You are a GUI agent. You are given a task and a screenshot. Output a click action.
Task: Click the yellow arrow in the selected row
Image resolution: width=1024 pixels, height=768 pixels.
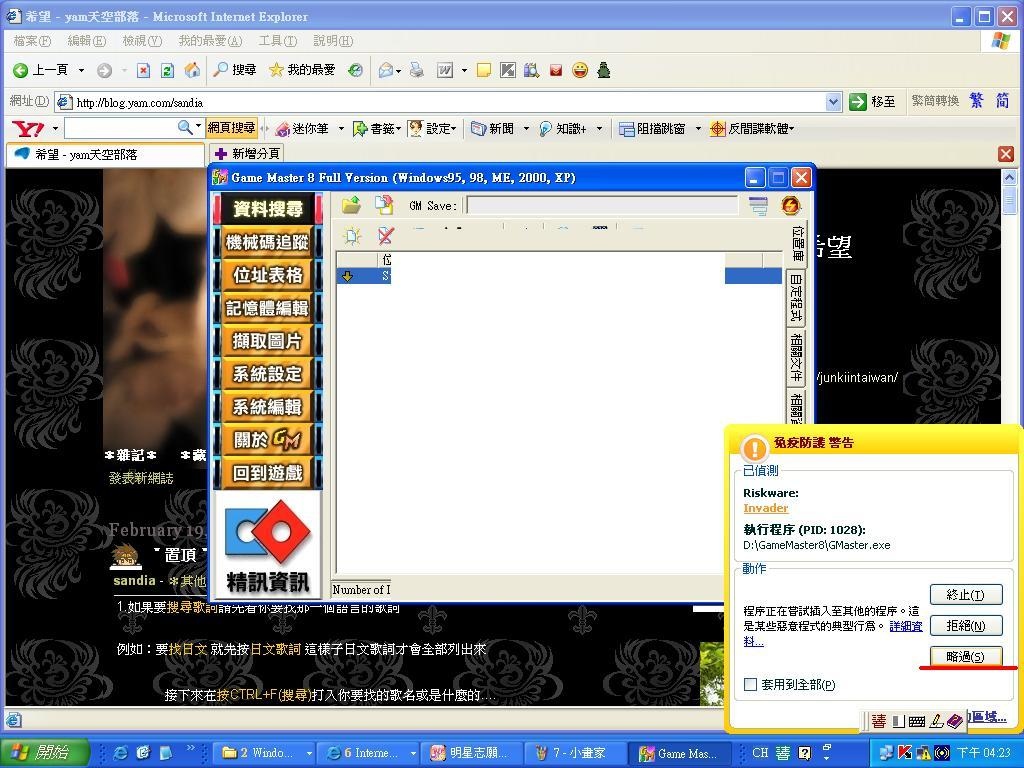click(347, 276)
